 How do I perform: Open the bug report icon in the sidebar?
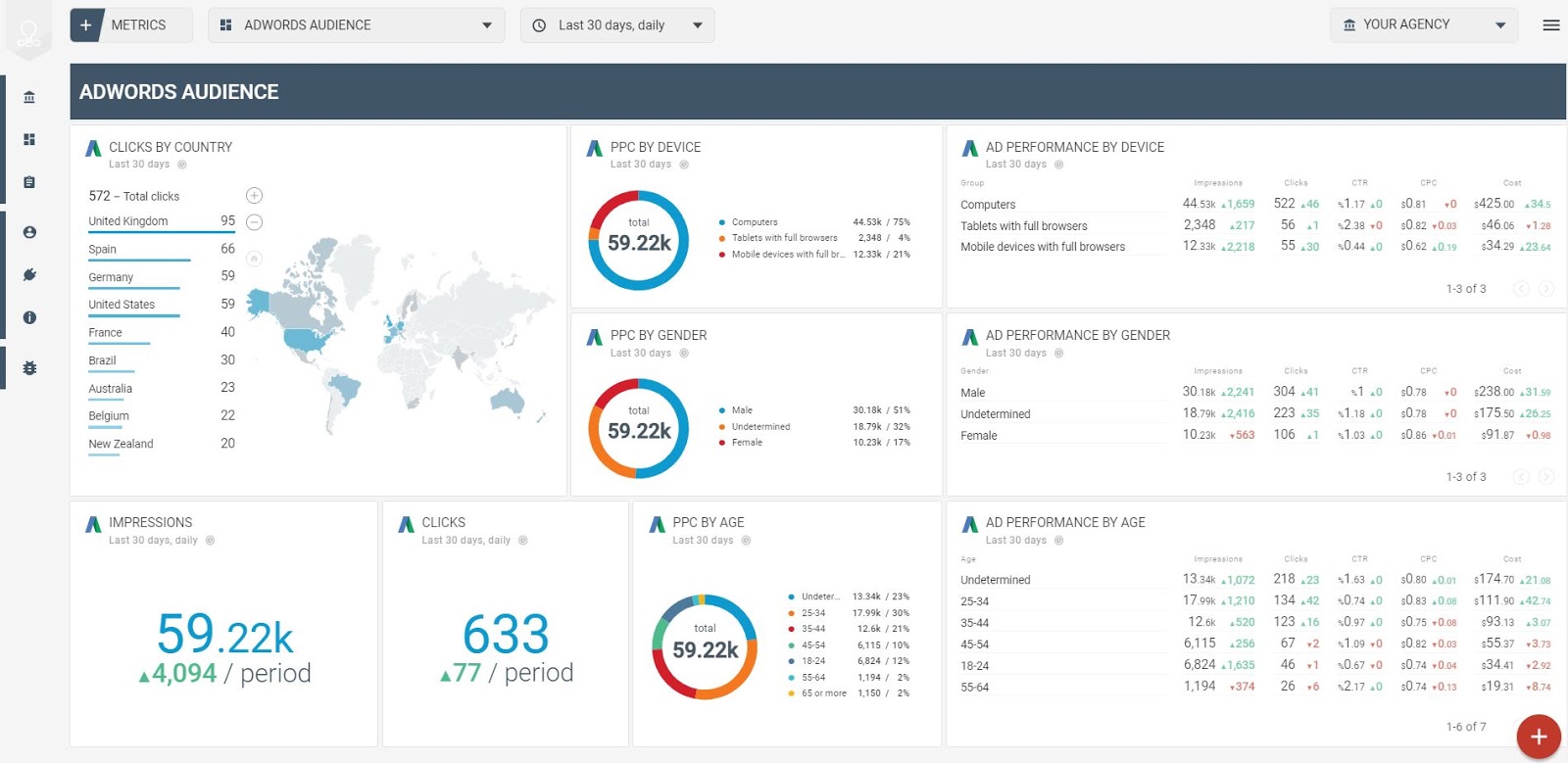point(29,368)
